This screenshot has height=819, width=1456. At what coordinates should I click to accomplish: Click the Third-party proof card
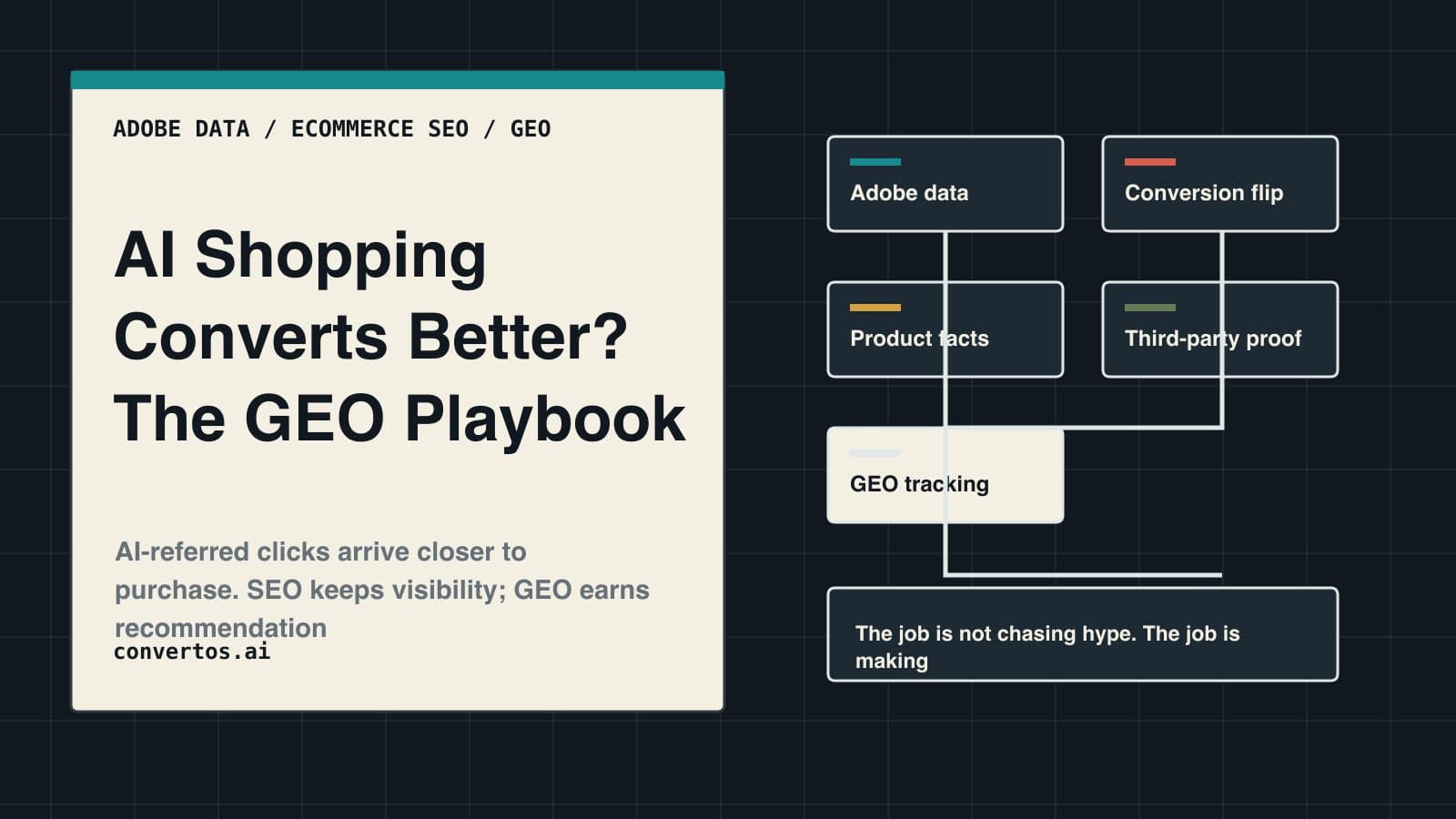point(1220,329)
